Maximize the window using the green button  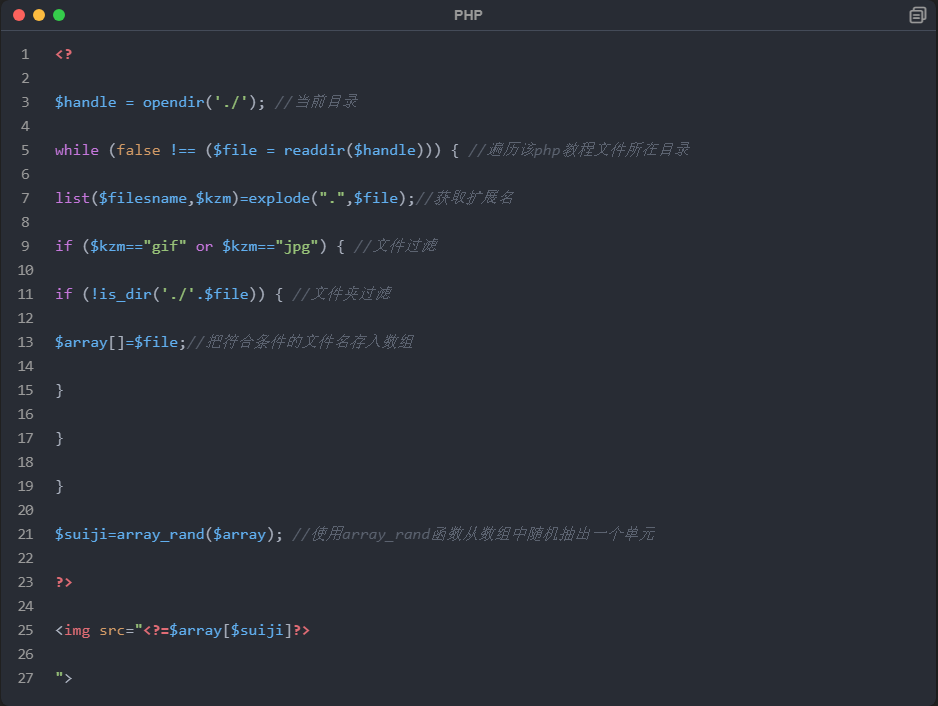coord(59,15)
